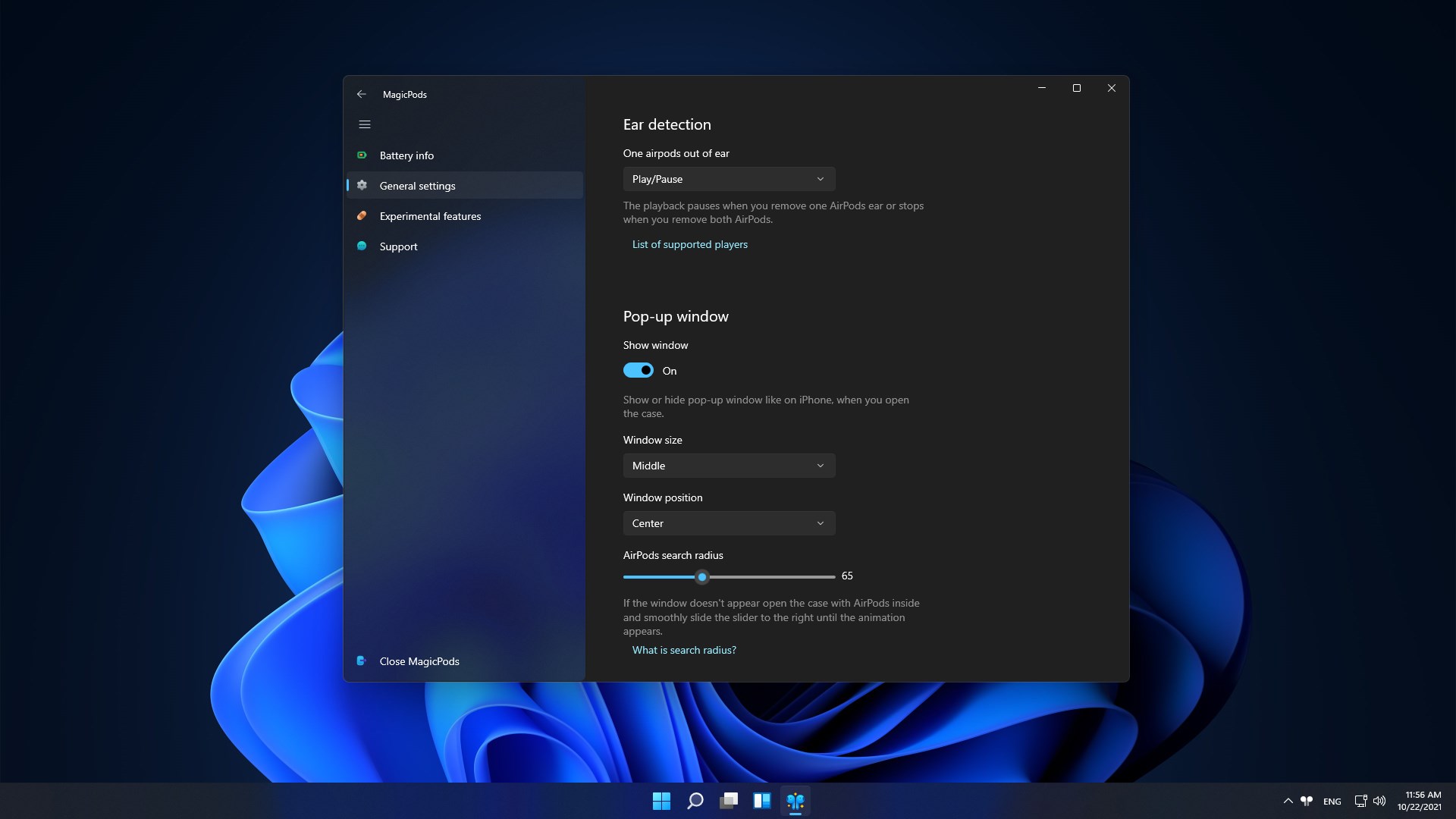Click What is search radius link

[x=684, y=650]
